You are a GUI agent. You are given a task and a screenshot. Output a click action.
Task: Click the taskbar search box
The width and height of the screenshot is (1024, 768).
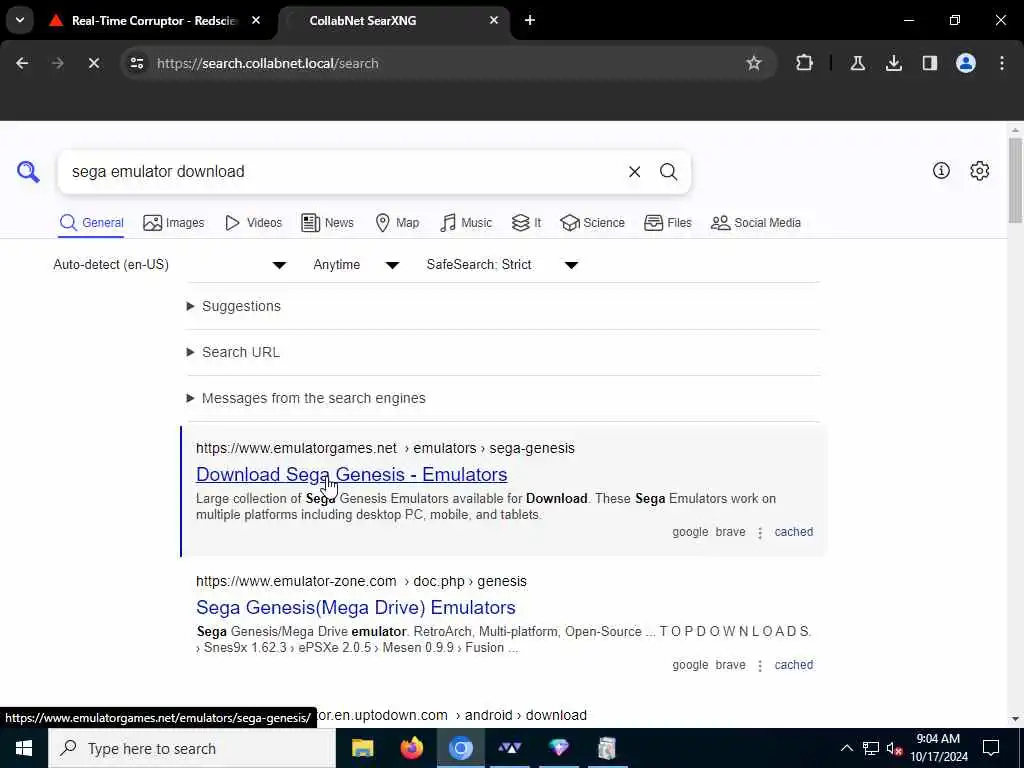192,748
